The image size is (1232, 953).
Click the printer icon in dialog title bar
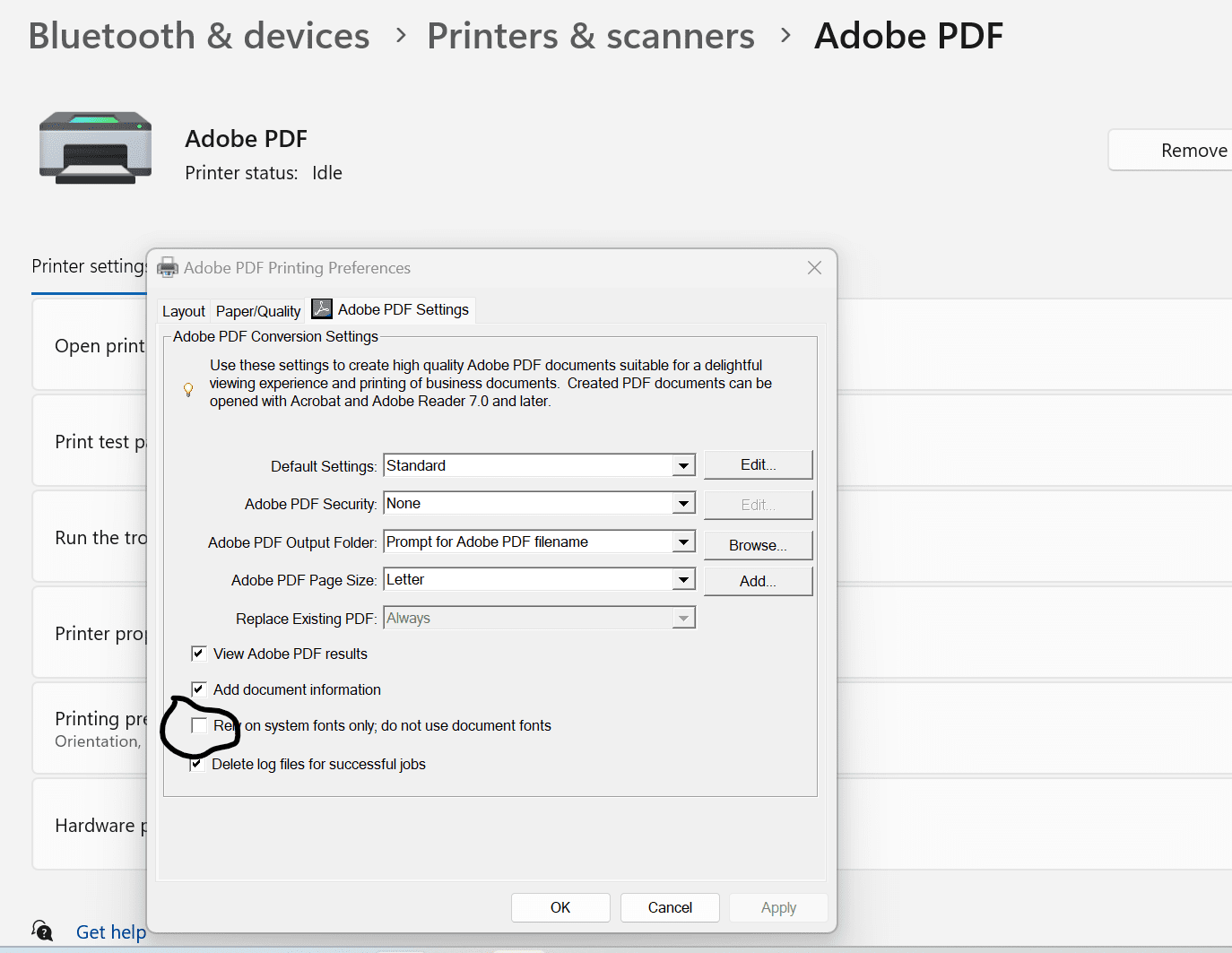(168, 268)
